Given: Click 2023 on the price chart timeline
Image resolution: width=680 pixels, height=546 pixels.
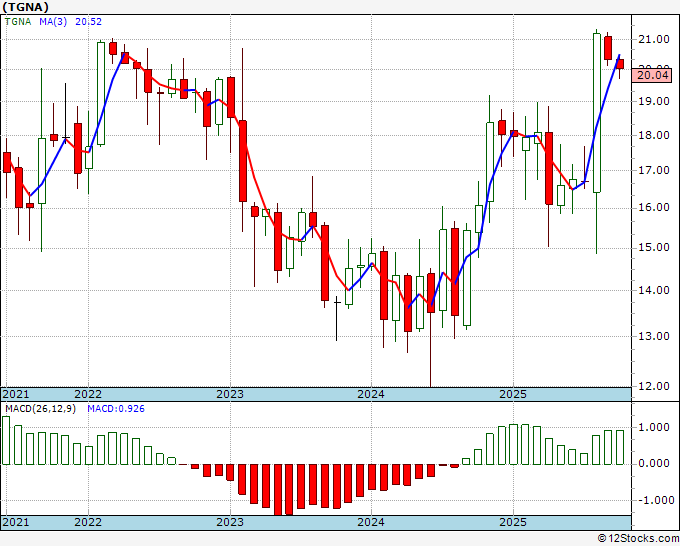Looking at the screenshot, I should [x=230, y=394].
